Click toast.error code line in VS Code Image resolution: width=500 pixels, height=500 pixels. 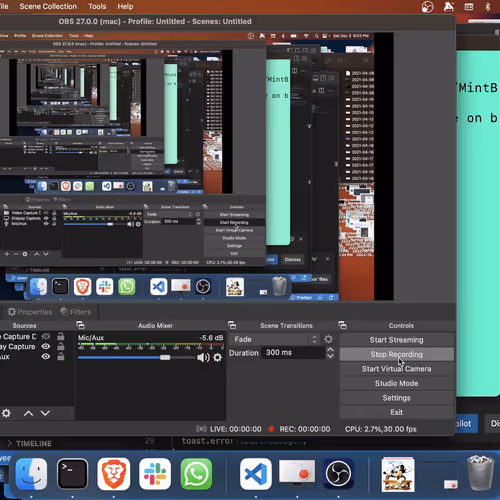(243, 441)
